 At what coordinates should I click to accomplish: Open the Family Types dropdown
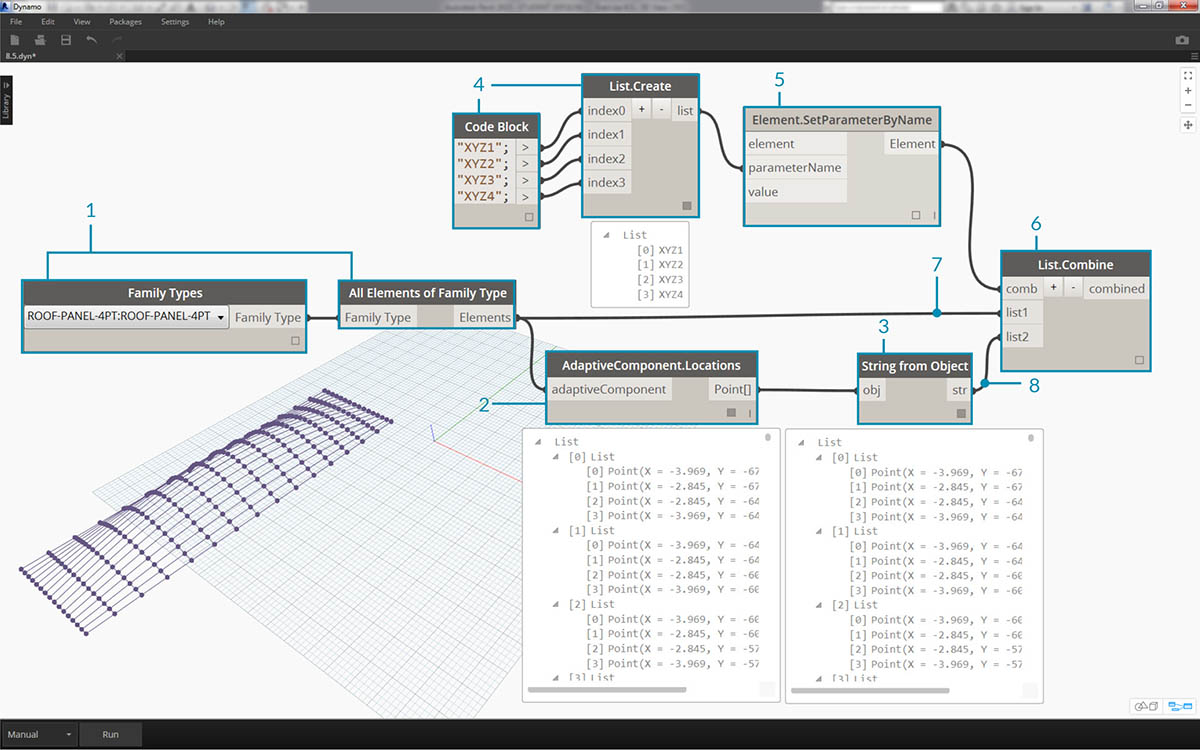click(219, 318)
